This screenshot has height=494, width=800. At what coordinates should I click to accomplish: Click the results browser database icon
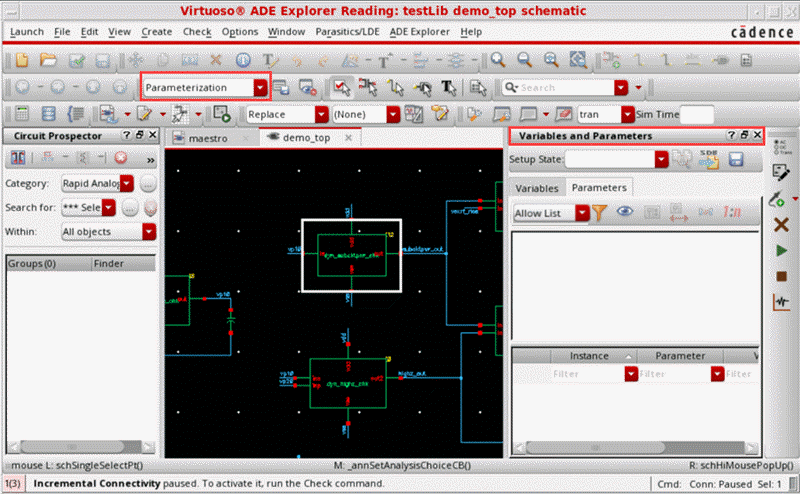(x=48, y=114)
